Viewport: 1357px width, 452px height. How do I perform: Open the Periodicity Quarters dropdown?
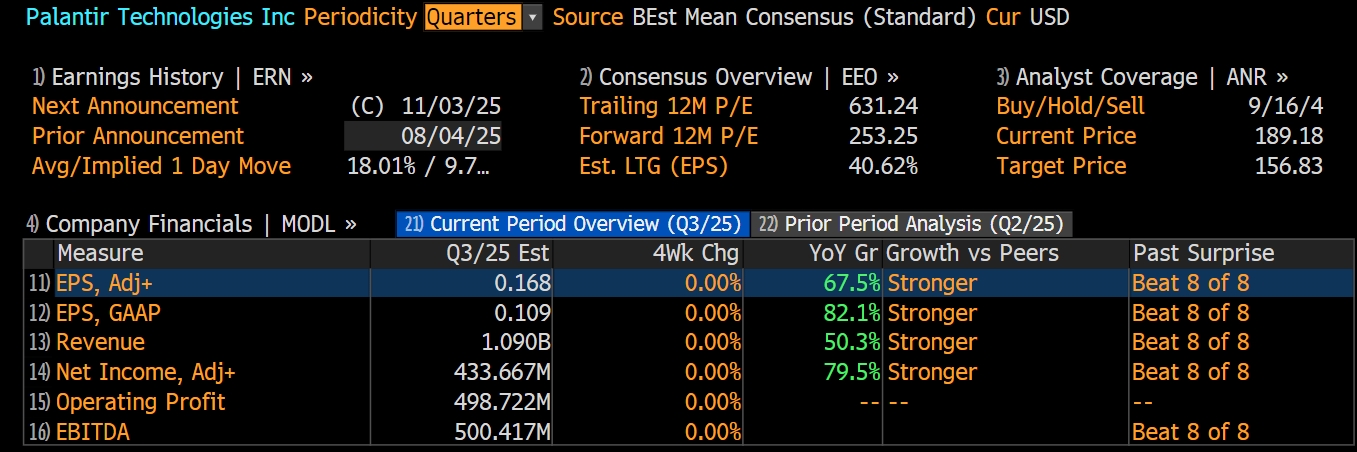pos(483,17)
